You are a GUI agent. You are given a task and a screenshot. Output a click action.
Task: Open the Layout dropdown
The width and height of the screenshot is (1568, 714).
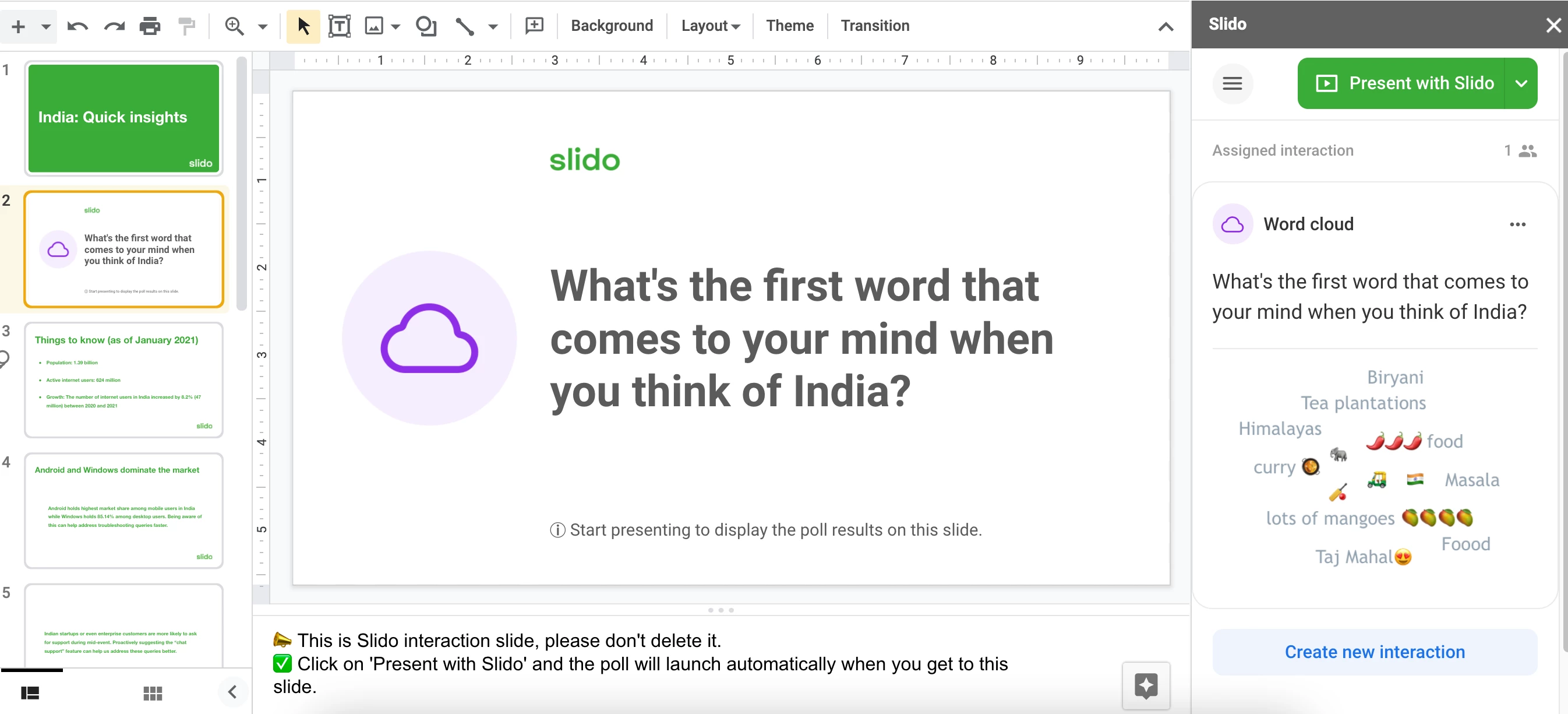tap(710, 26)
